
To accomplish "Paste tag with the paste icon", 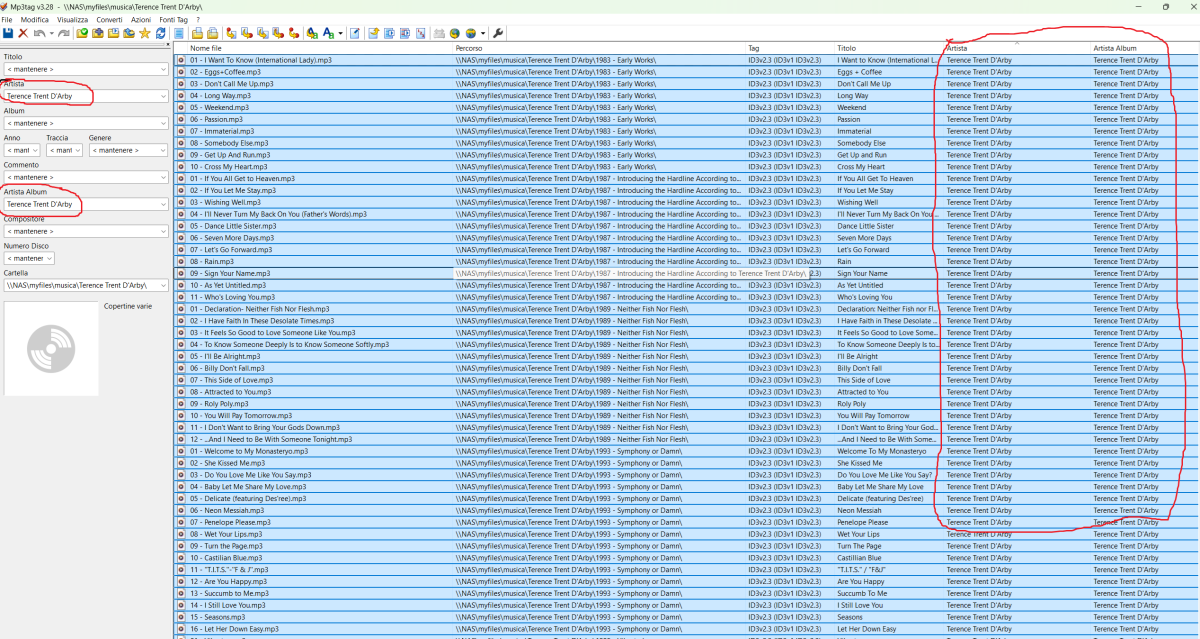I will (x=213, y=33).
